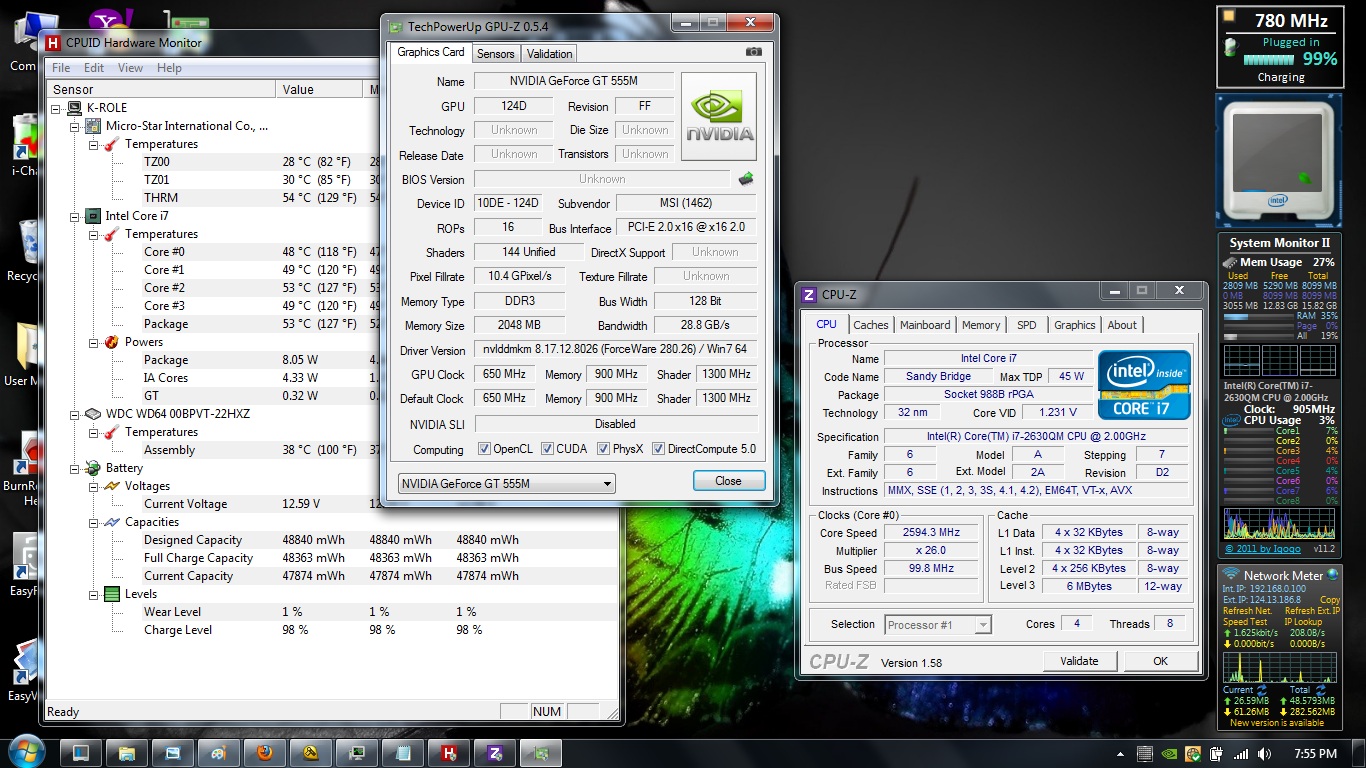
Task: Click the CPU-Z taskbar icon
Action: (494, 753)
